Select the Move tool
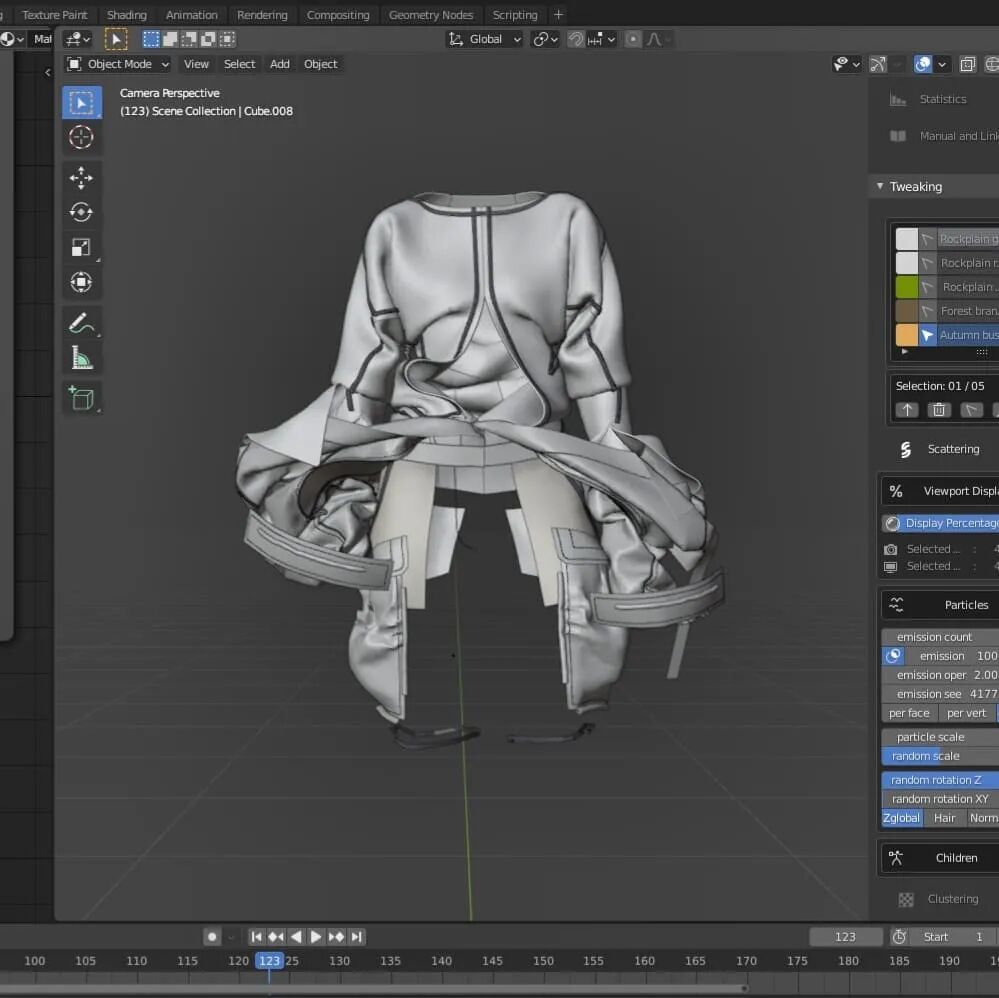The height and width of the screenshot is (998, 999). pos(81,178)
